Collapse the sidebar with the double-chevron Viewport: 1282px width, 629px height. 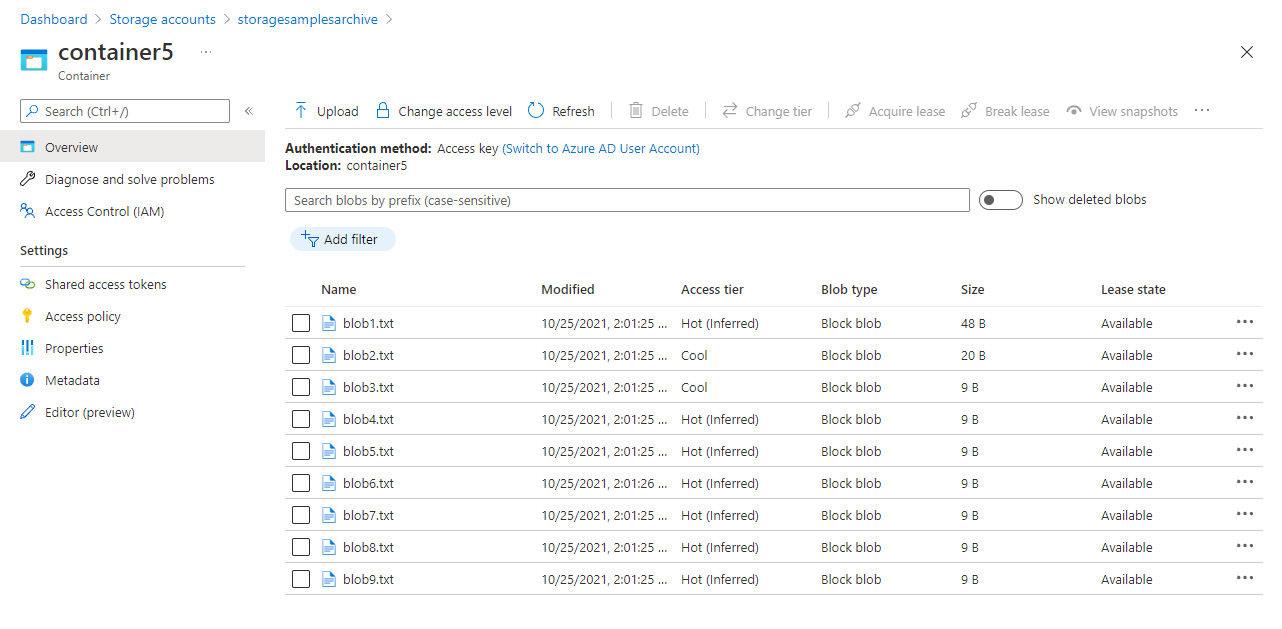(248, 111)
